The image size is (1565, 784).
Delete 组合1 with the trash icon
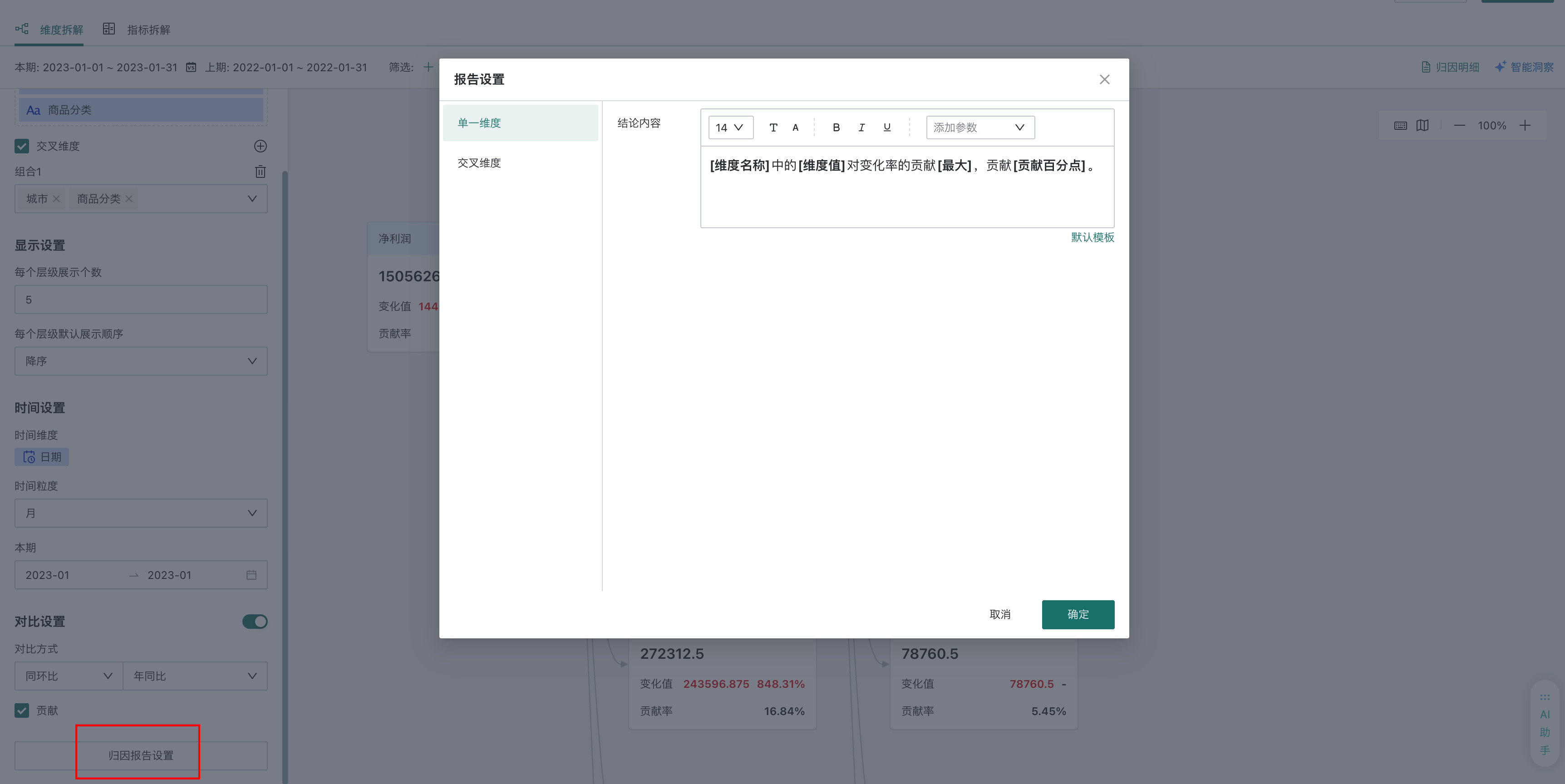pos(260,171)
